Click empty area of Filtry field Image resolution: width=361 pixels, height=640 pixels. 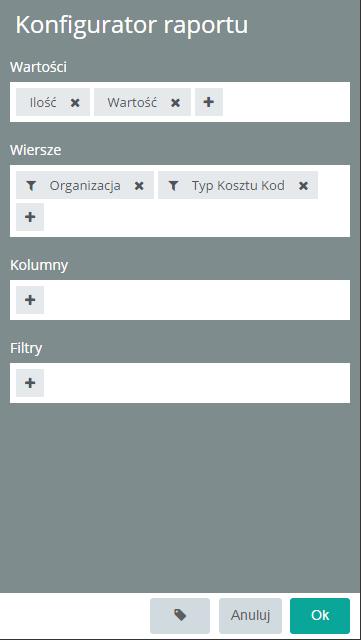196,383
